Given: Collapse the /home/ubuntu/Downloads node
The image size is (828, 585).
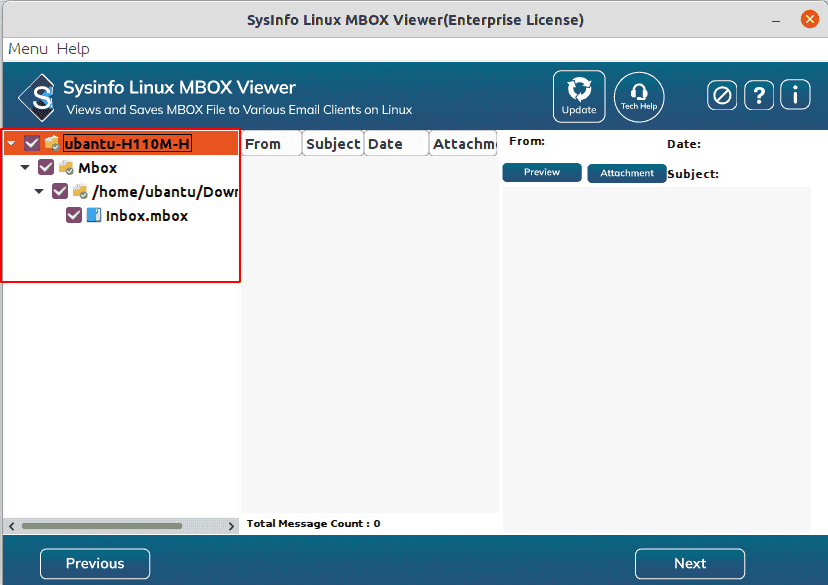Looking at the screenshot, I should tap(38, 191).
